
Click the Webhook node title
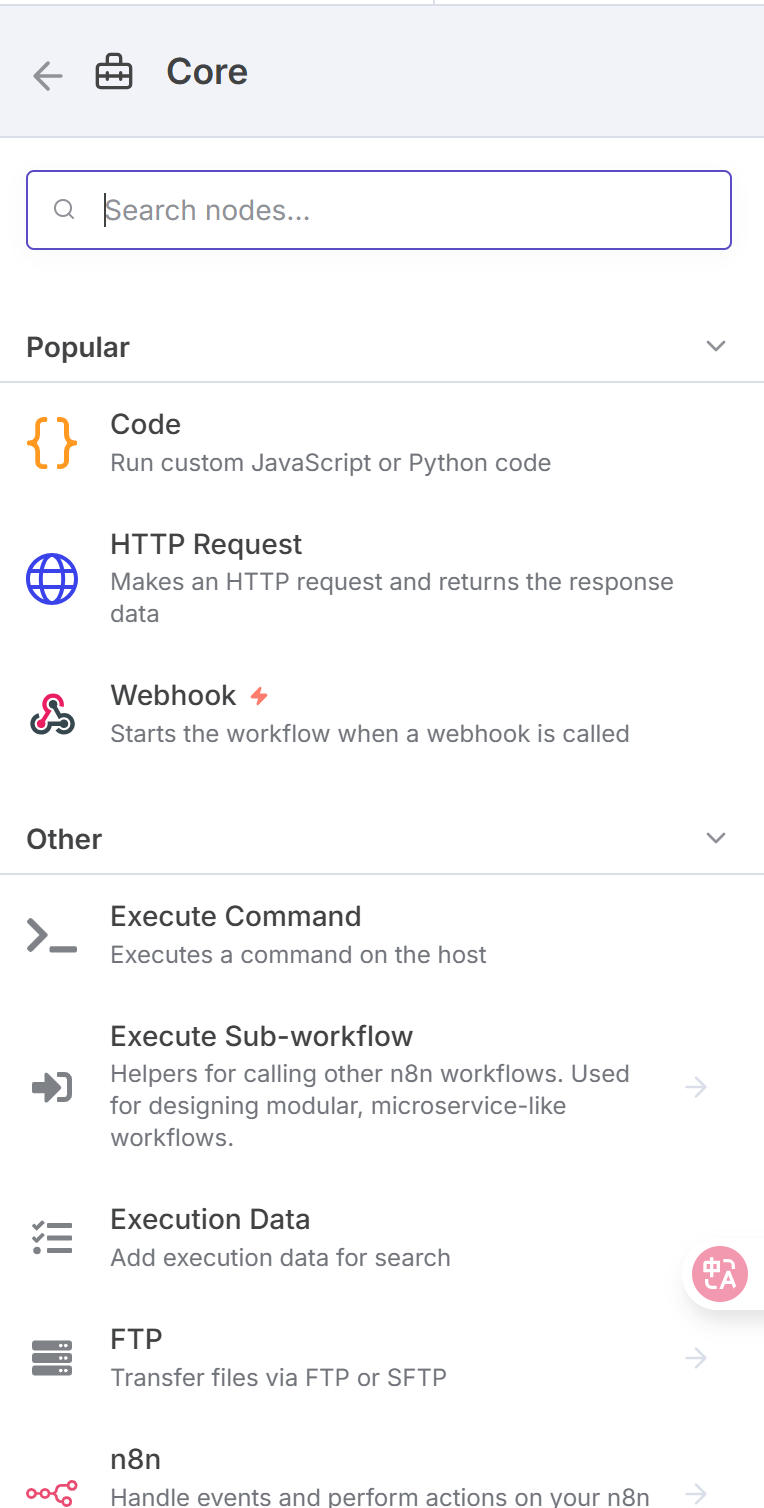coord(173,695)
